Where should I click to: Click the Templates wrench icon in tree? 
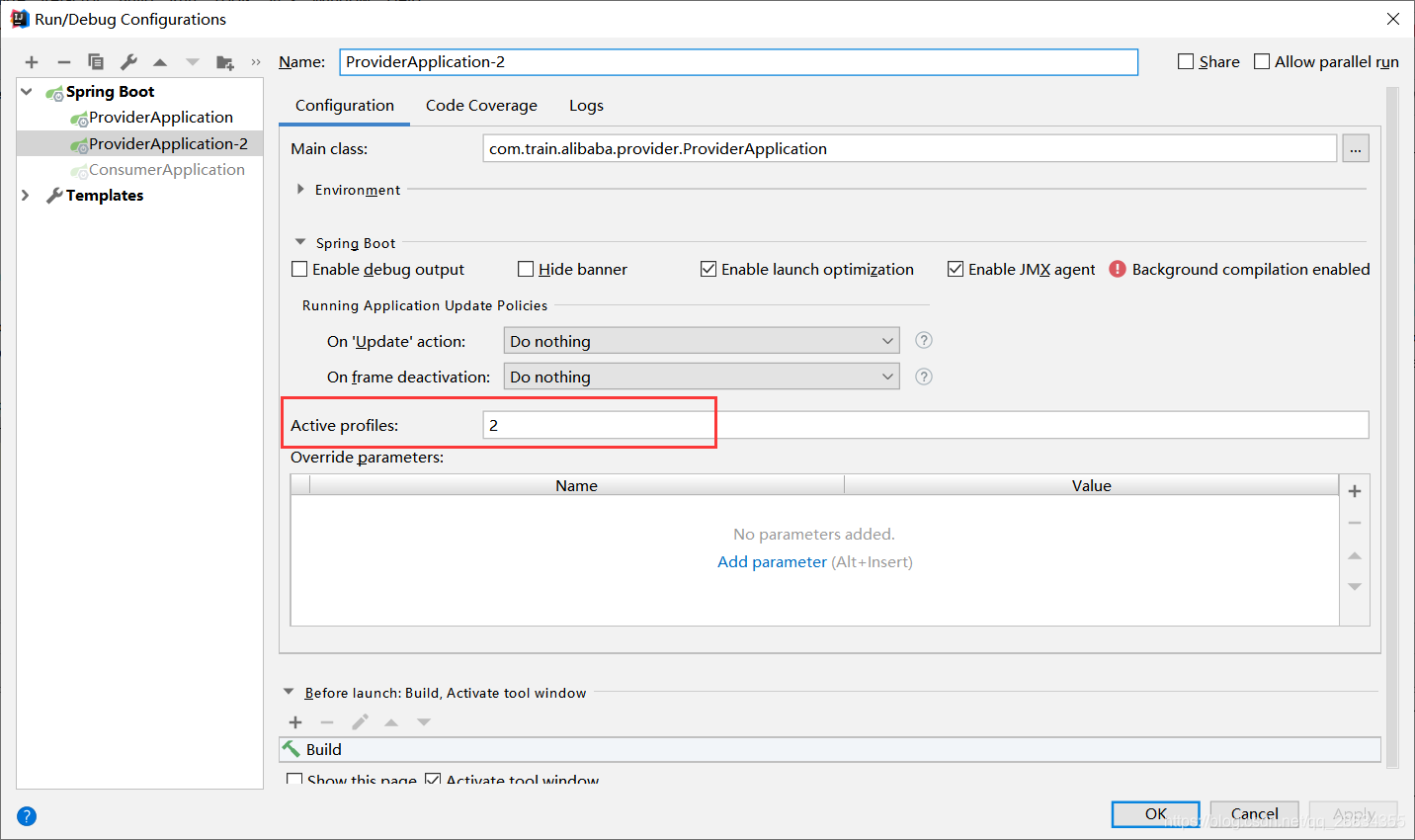click(54, 196)
